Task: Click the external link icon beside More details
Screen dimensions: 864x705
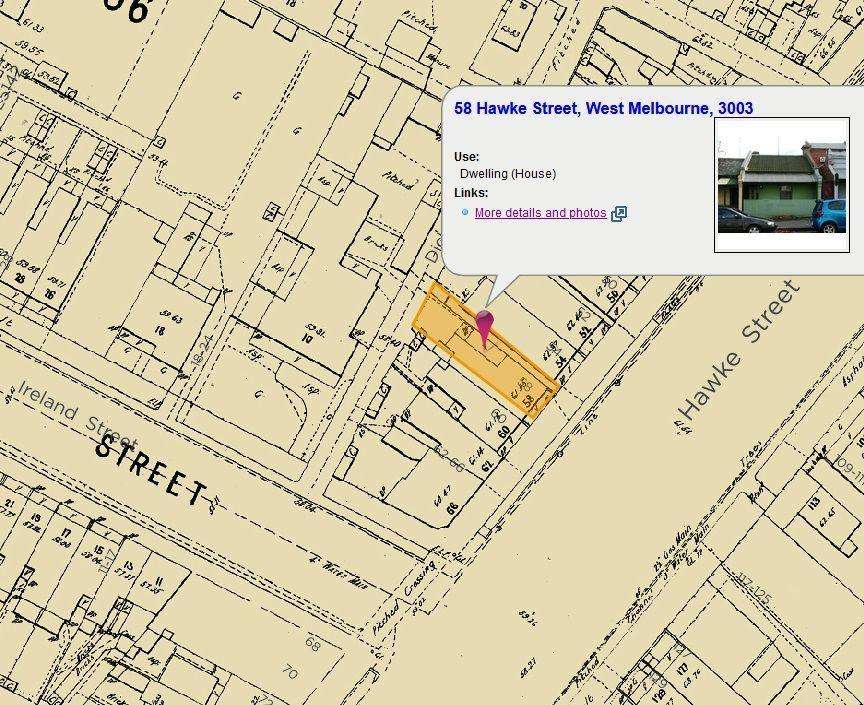Action: [x=619, y=214]
